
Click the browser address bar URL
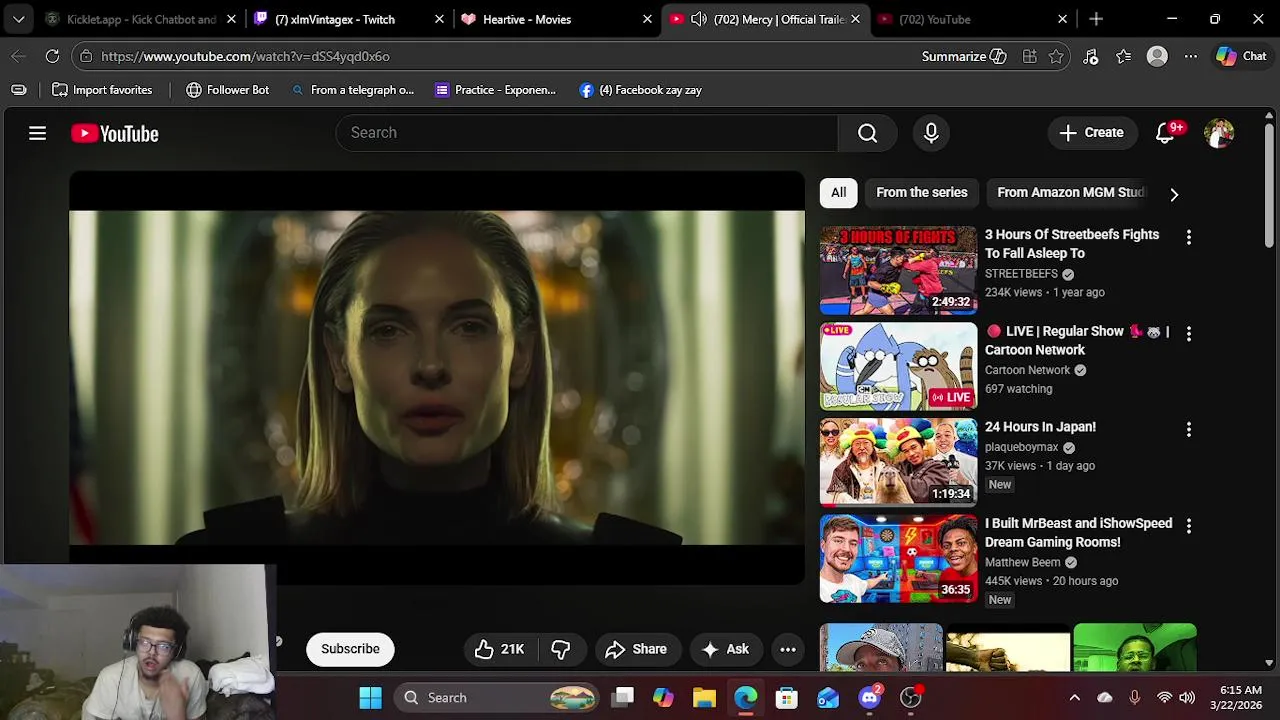(245, 56)
